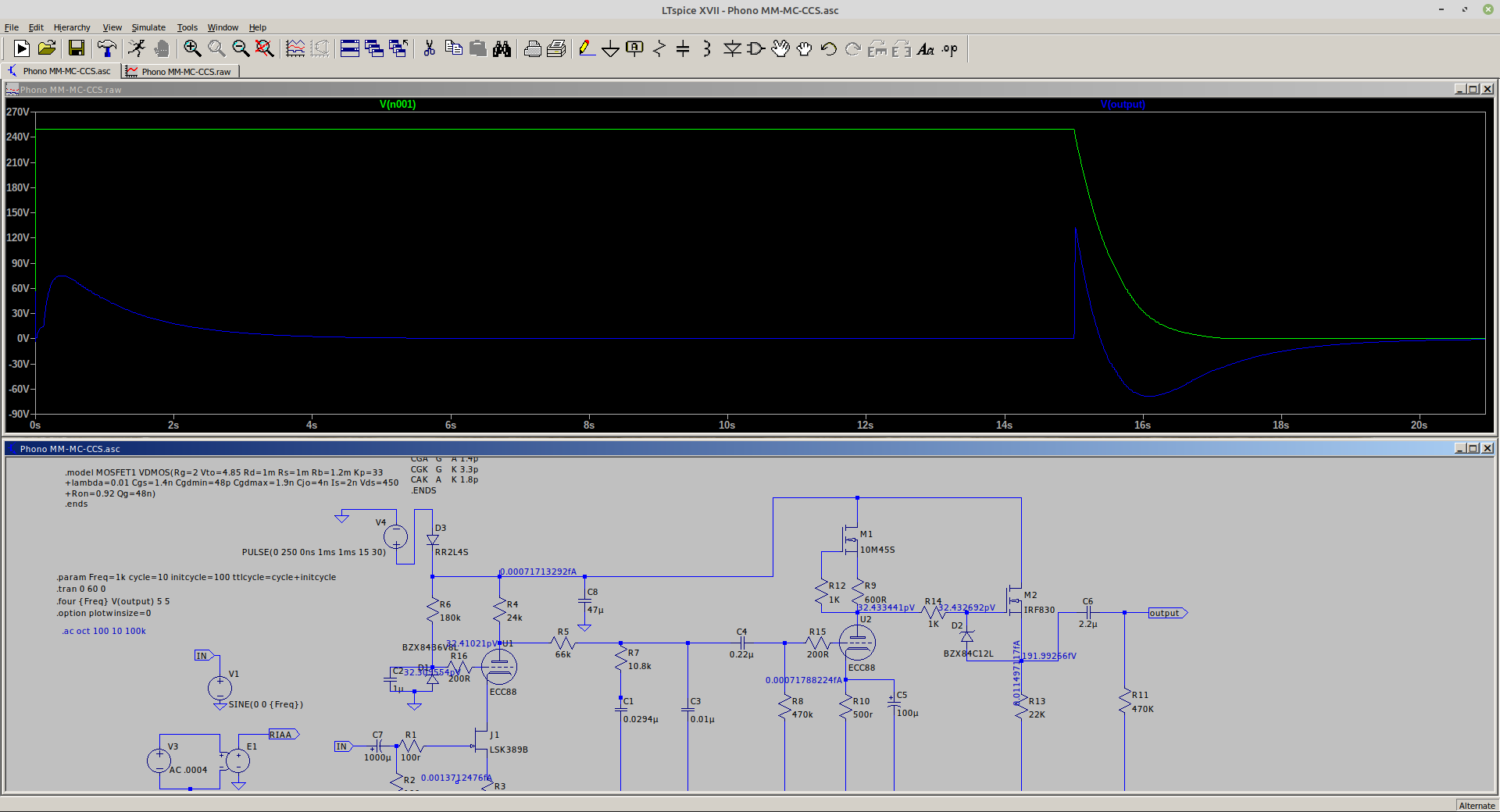
Task: Switch to the Phono MM-MC-CCS.raw tab
Action: [180, 71]
